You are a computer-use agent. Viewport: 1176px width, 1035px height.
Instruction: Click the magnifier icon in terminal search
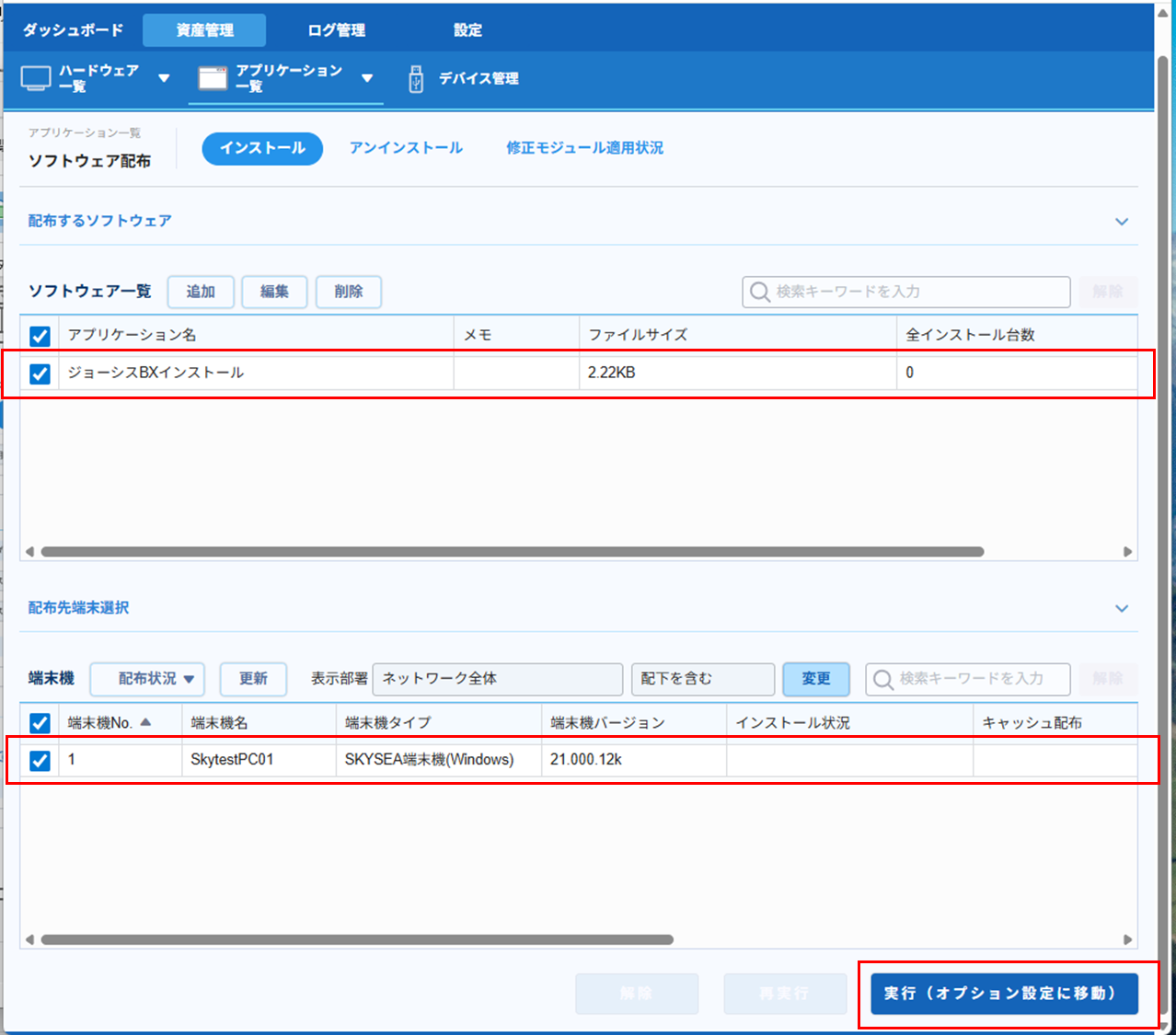point(882,679)
